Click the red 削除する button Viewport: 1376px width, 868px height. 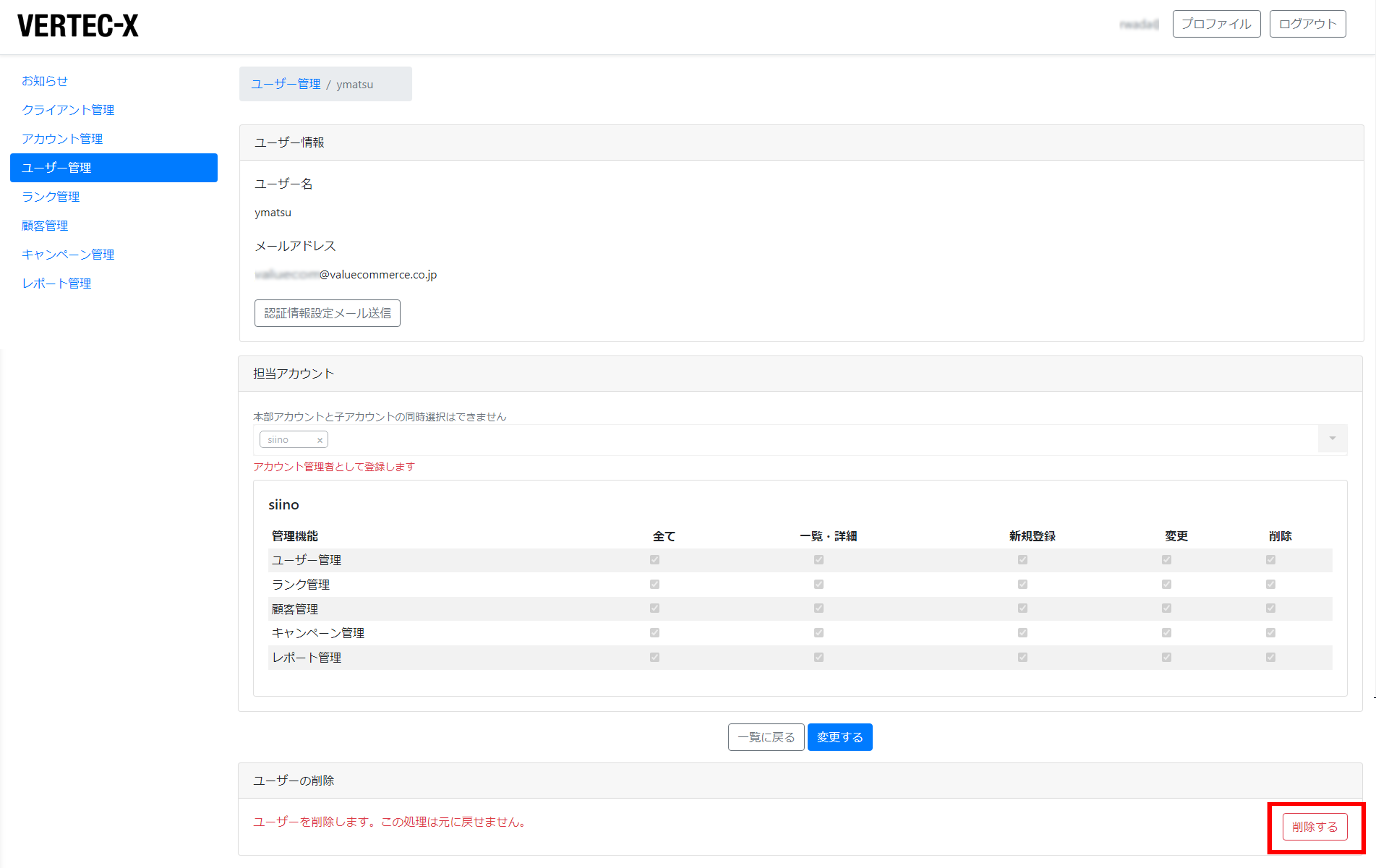tap(1315, 827)
